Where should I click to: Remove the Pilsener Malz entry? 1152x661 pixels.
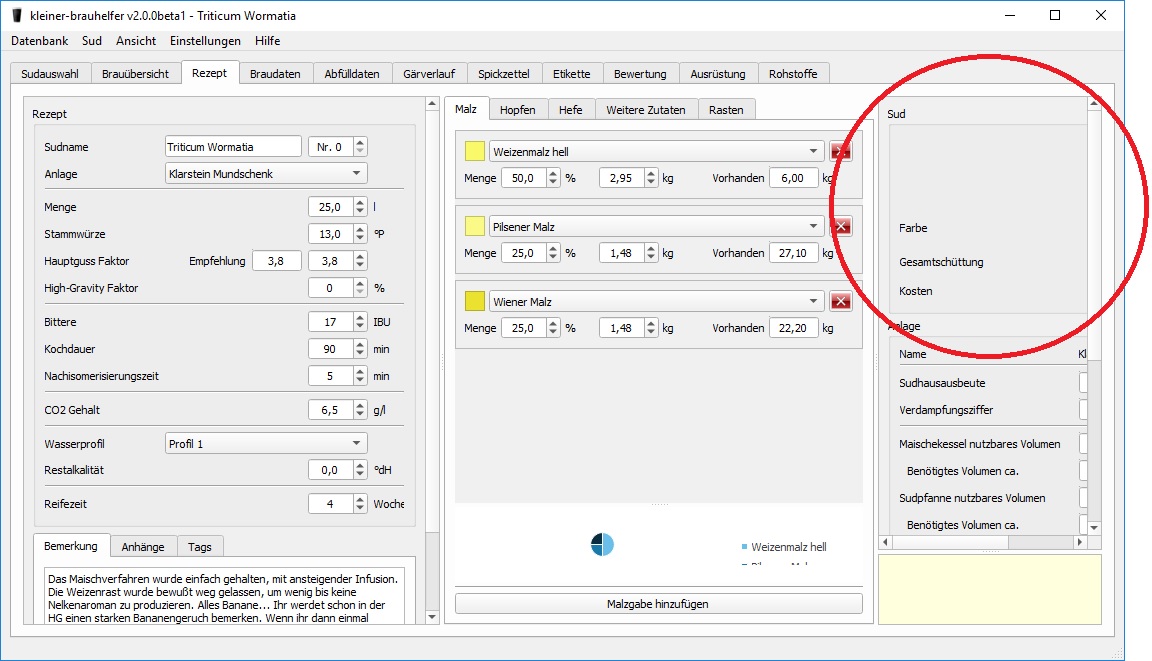pos(841,227)
